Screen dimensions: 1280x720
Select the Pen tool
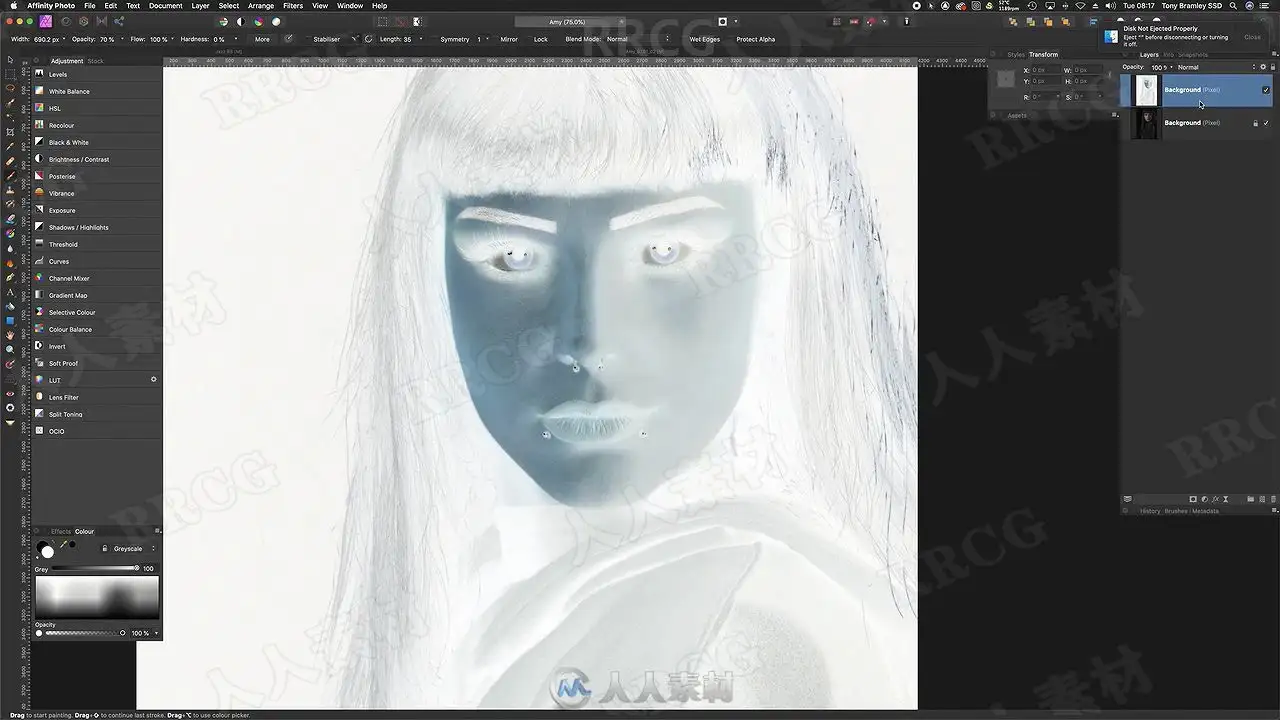10,277
